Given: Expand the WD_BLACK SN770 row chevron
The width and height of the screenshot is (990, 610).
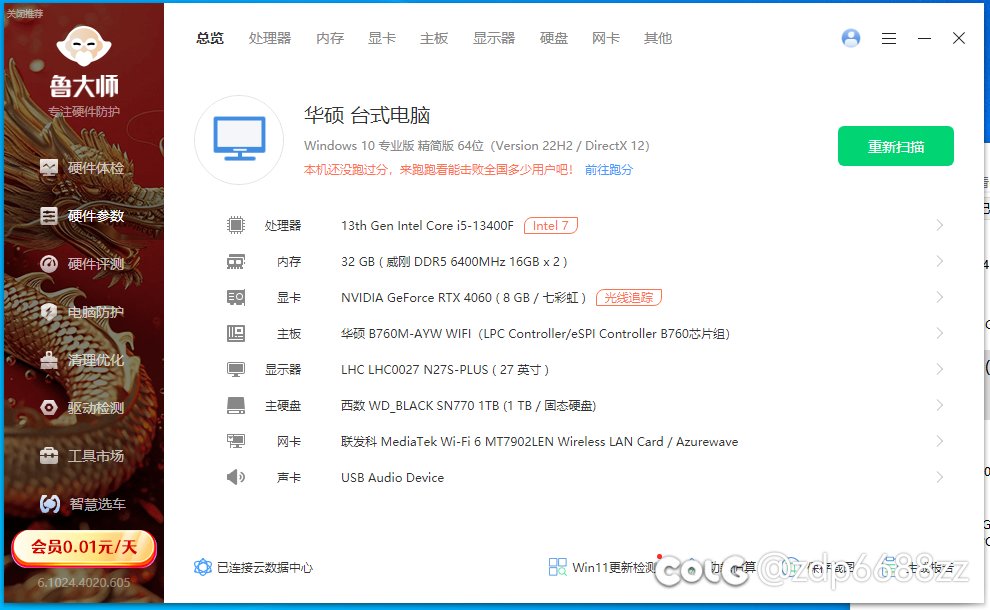Looking at the screenshot, I should click(x=939, y=405).
